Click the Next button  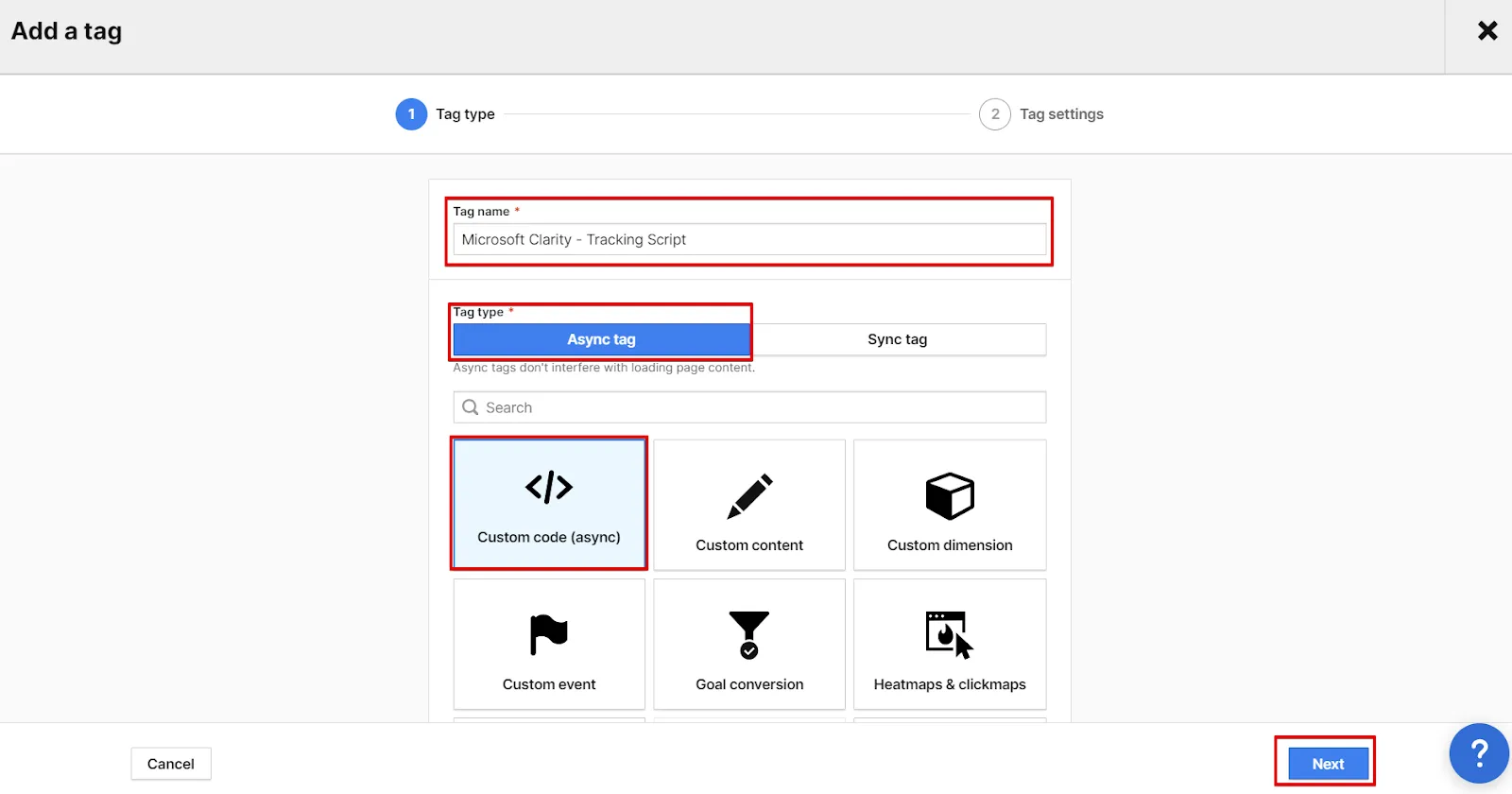(x=1328, y=764)
